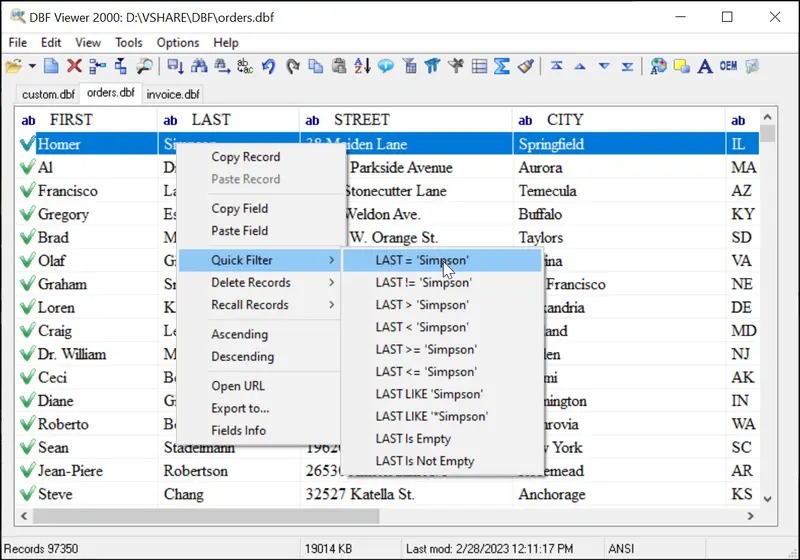Screen dimensions: 800x560
Task: Click the font letter A icon
Action: point(705,67)
